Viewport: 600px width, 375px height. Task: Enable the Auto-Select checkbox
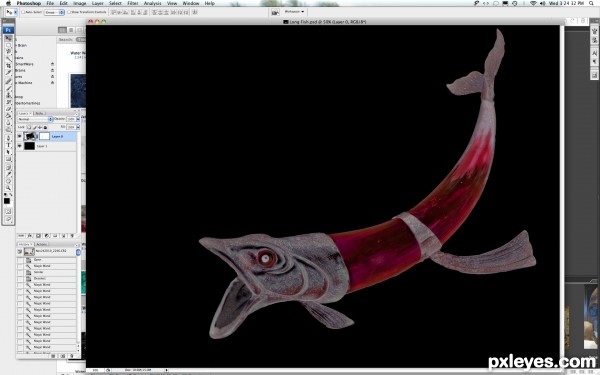(23, 12)
